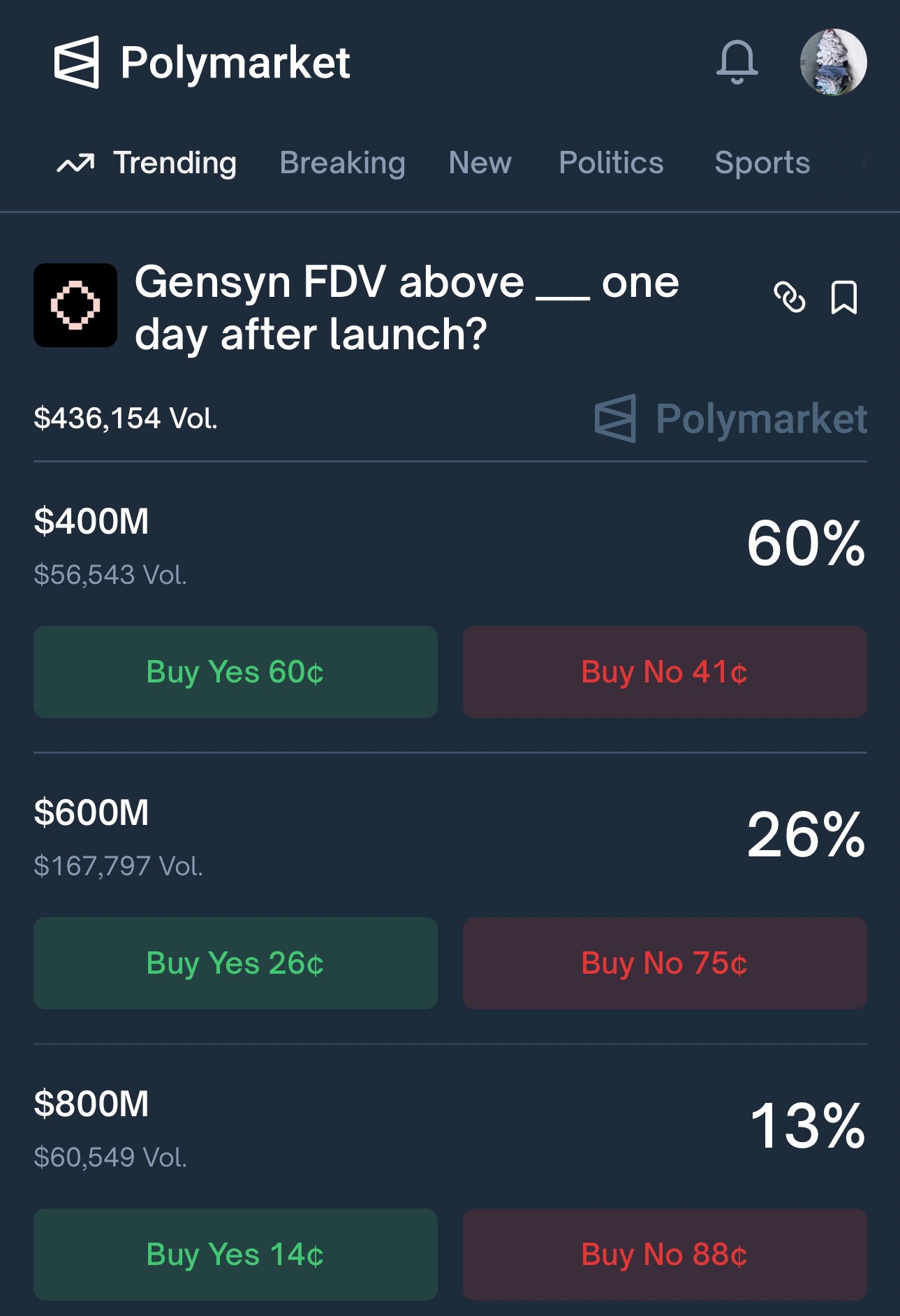Open the user profile avatar

(x=833, y=62)
